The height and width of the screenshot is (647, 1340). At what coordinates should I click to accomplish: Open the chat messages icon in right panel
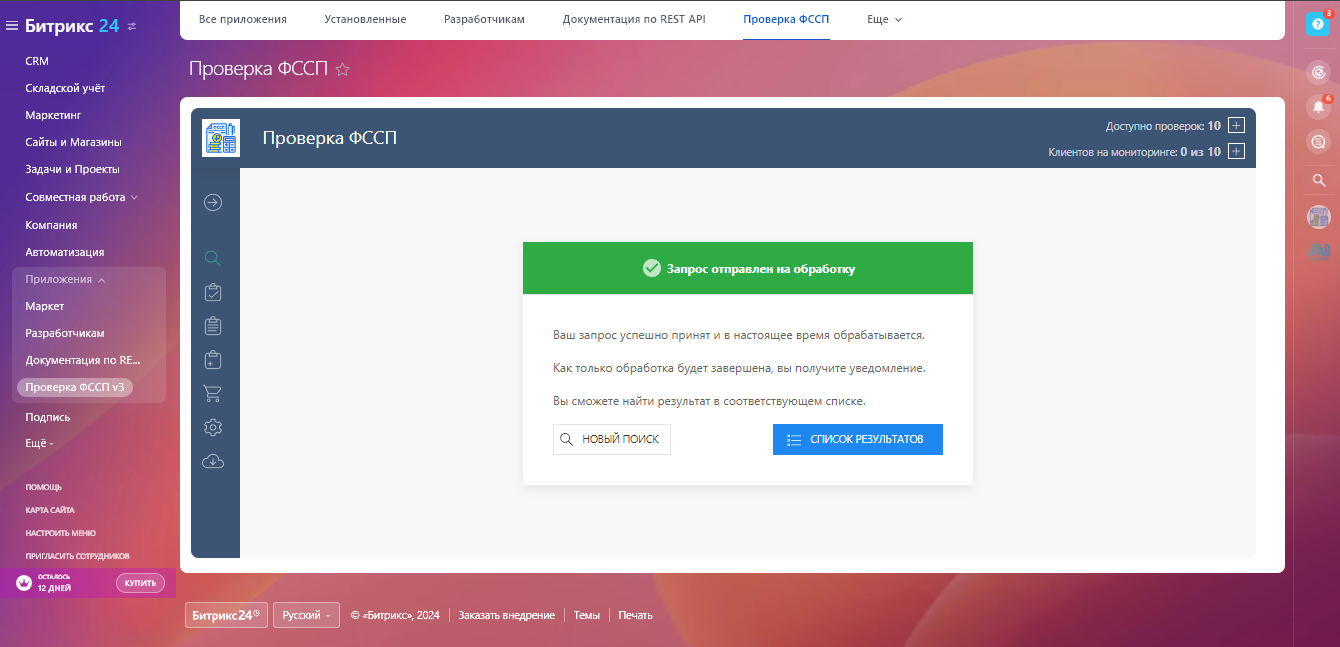pos(1318,142)
